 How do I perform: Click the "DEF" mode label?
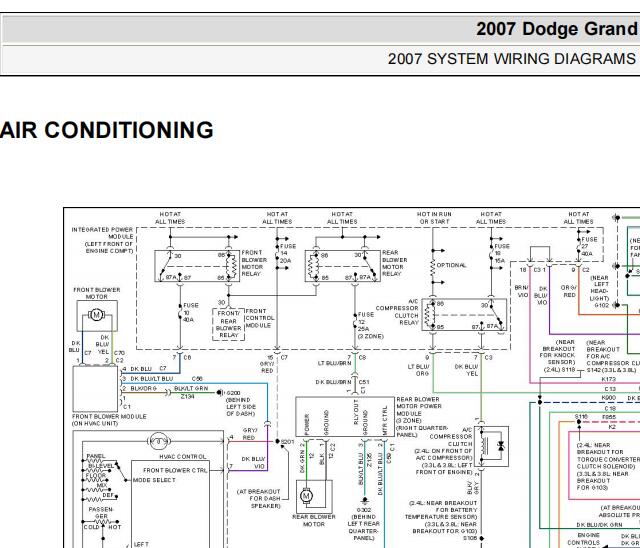click(x=108, y=495)
